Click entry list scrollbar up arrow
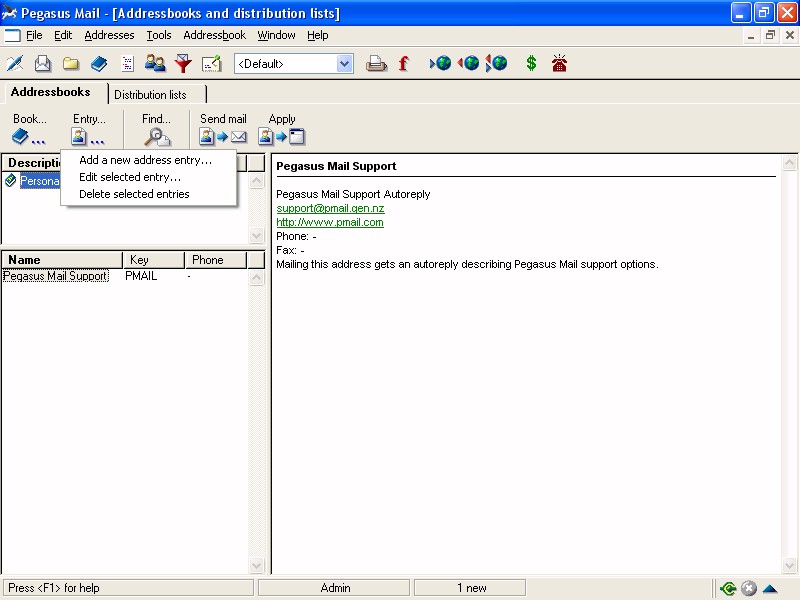 pos(257,278)
